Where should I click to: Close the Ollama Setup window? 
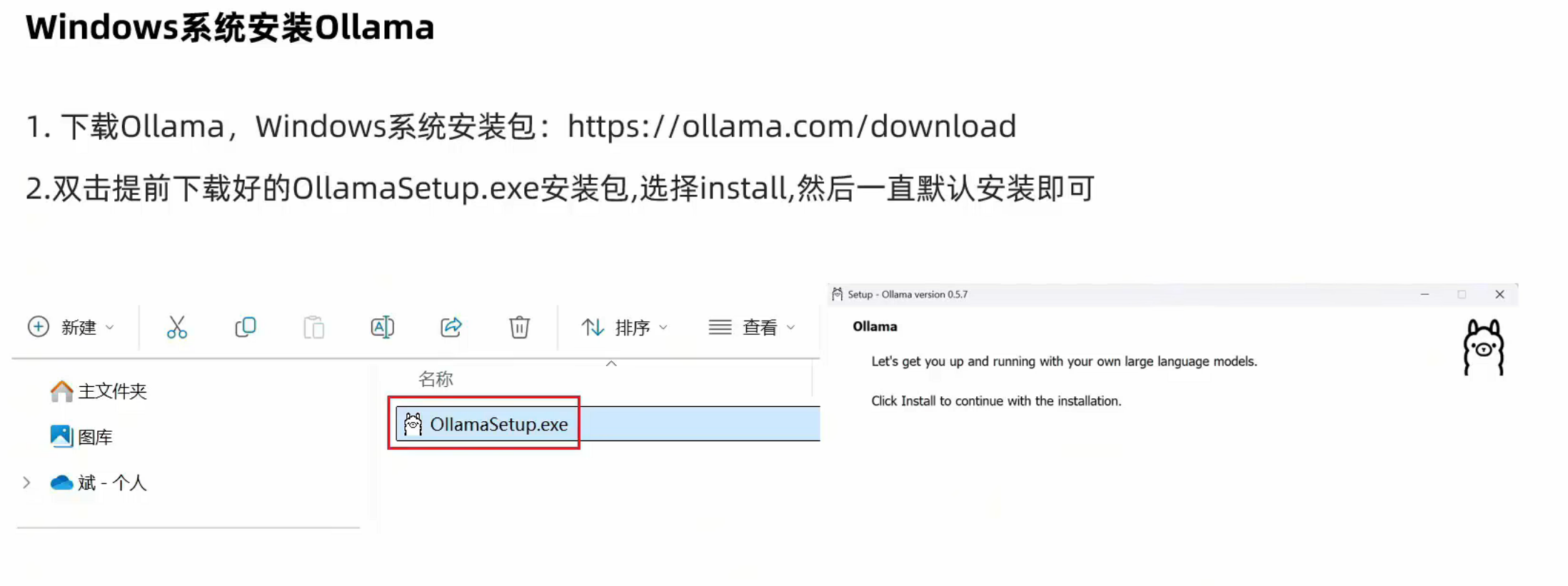pyautogui.click(x=1499, y=294)
